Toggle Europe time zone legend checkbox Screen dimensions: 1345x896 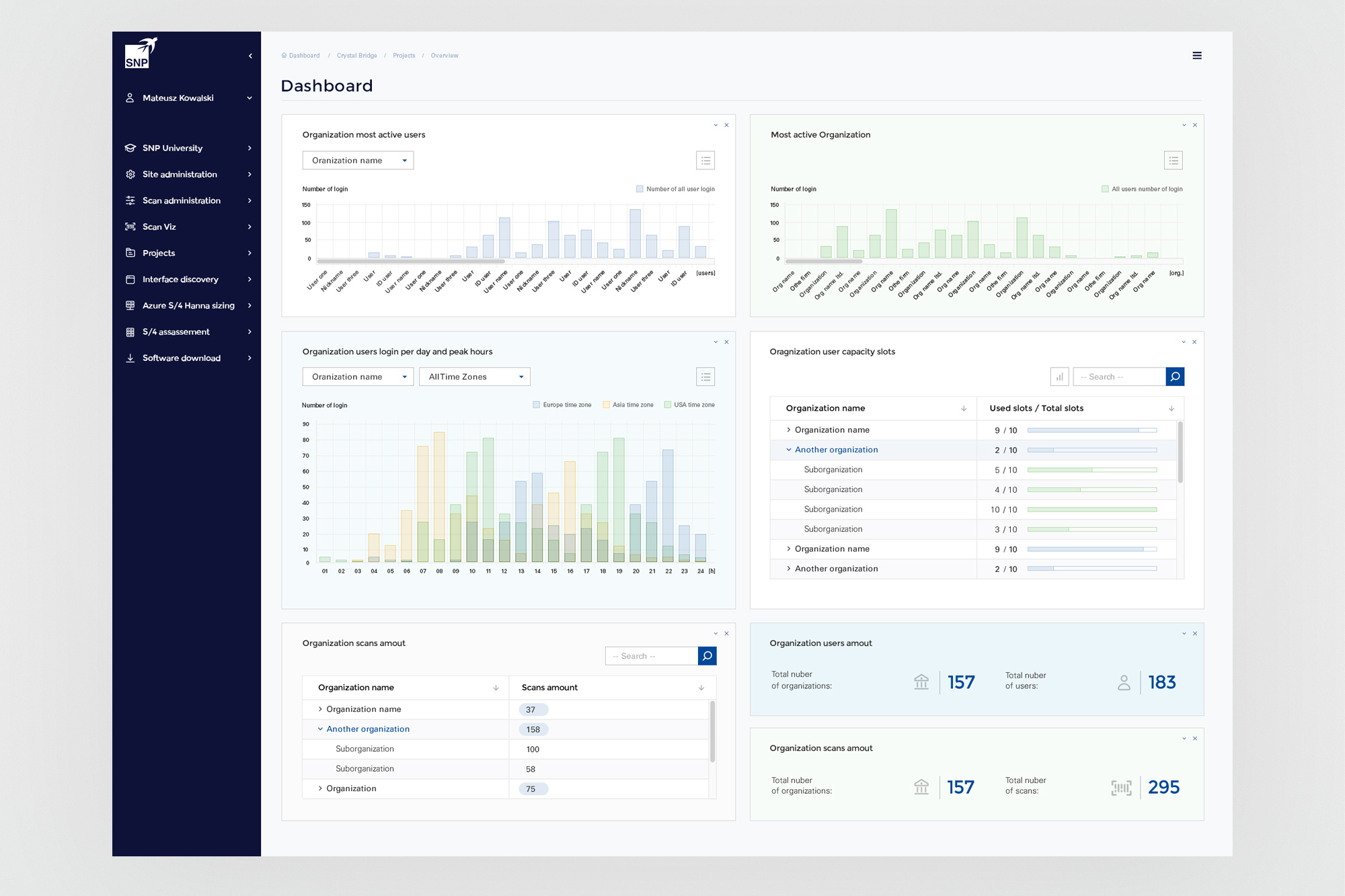coord(537,405)
